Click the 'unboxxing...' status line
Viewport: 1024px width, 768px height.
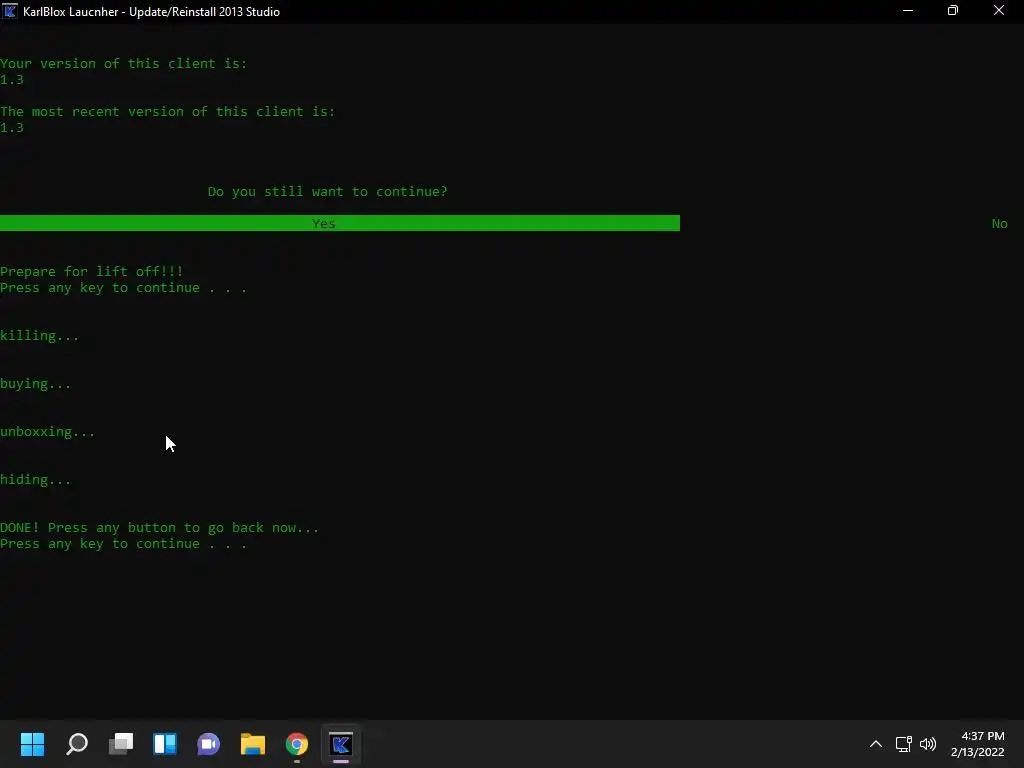click(x=47, y=432)
